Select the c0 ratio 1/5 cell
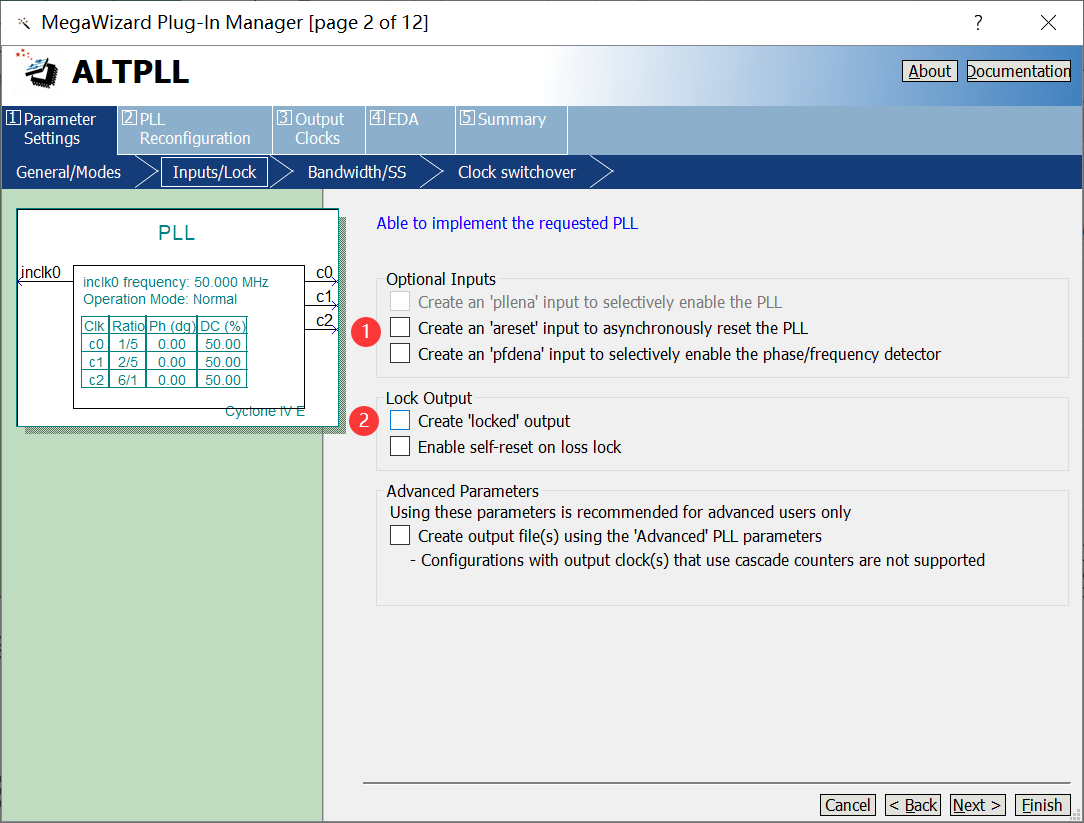The width and height of the screenshot is (1084, 823). (x=127, y=344)
